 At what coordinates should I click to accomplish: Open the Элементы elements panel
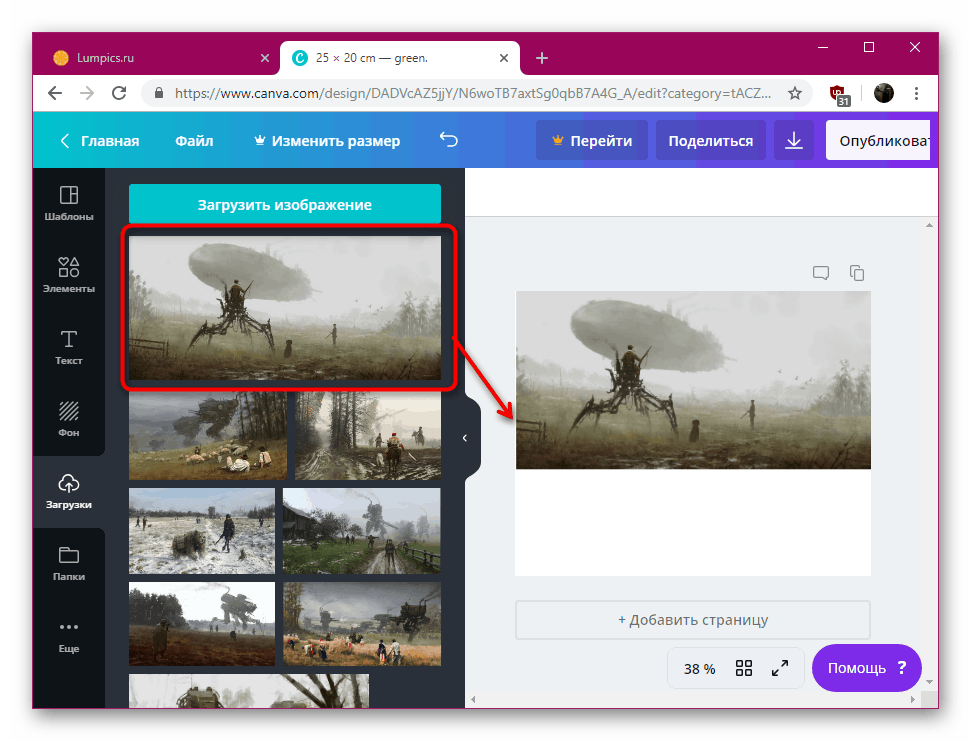tap(69, 275)
